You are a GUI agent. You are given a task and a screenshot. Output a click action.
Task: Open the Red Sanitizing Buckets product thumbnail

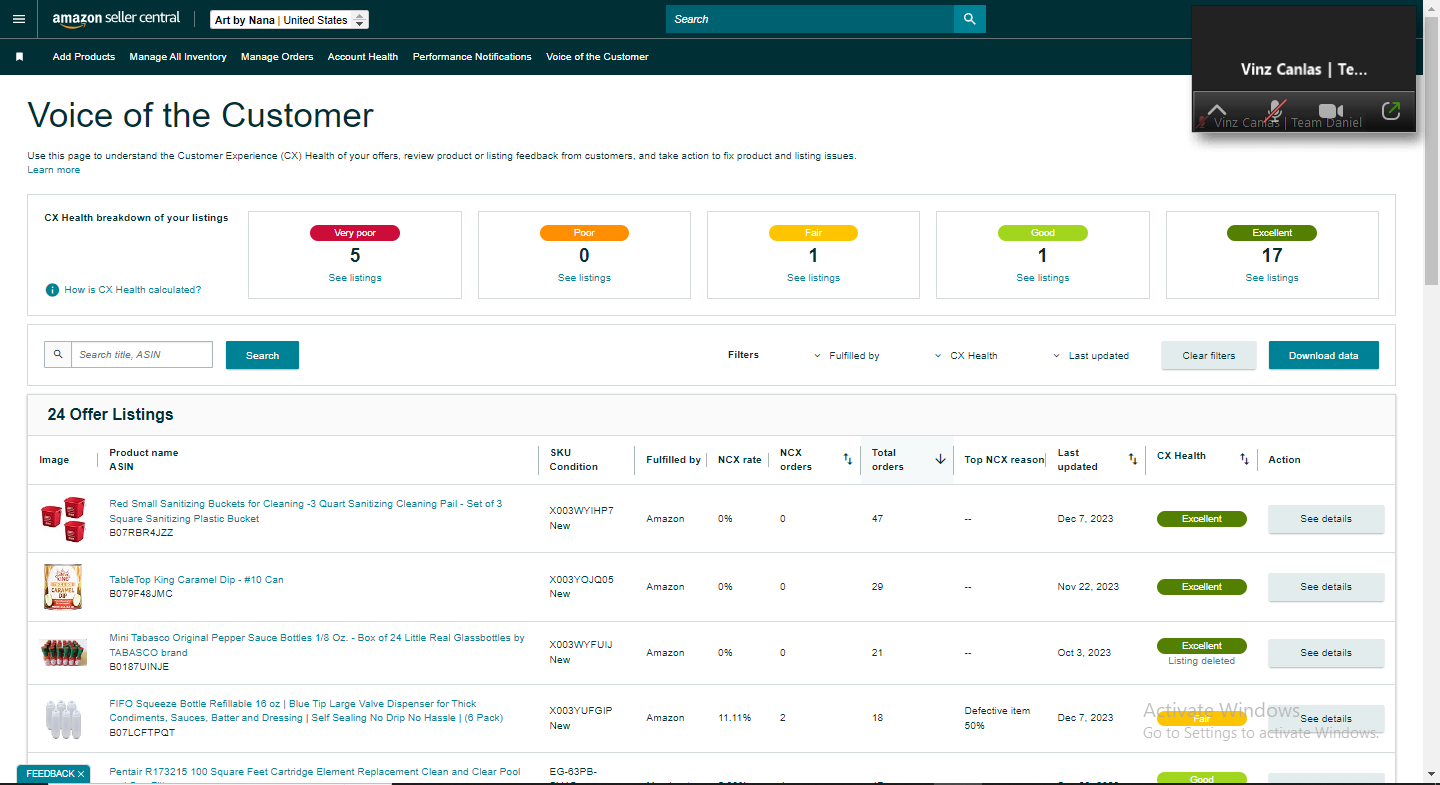[x=63, y=519]
